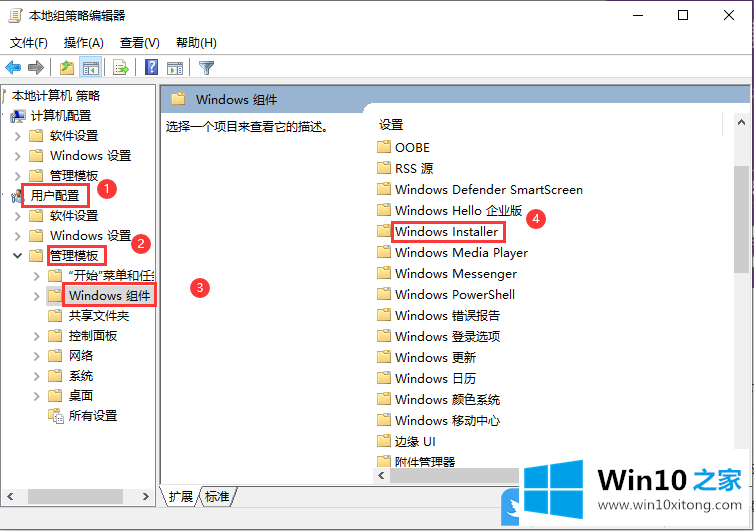Screen dimensions: 754x531
Task: Expand 软件设置 under 用户配置
Action: 18,216
